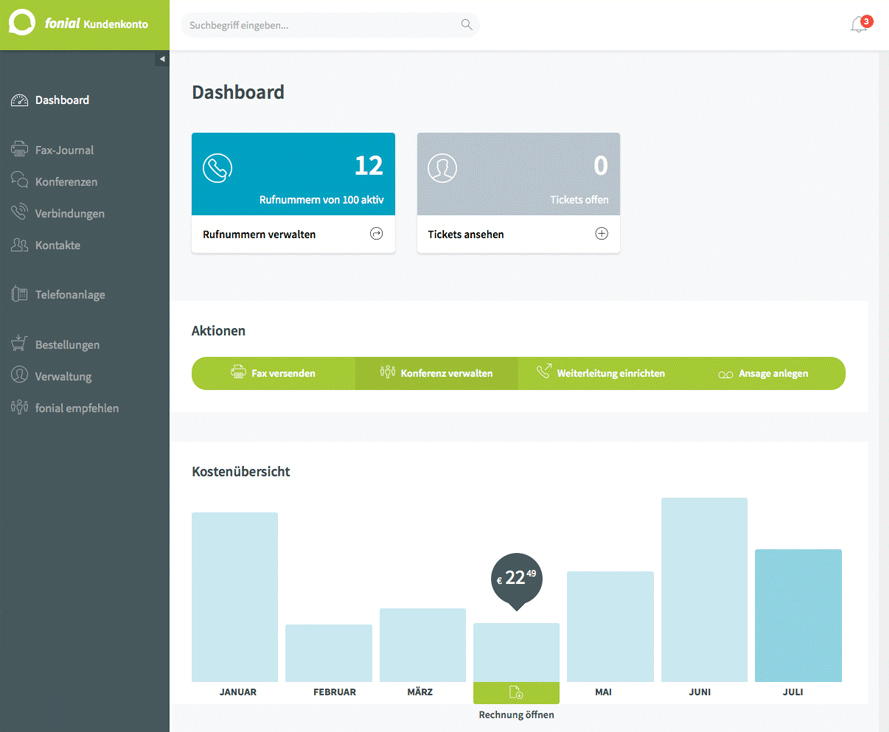Click the Ansage anlegen button
Image resolution: width=889 pixels, height=732 pixels.
click(764, 373)
